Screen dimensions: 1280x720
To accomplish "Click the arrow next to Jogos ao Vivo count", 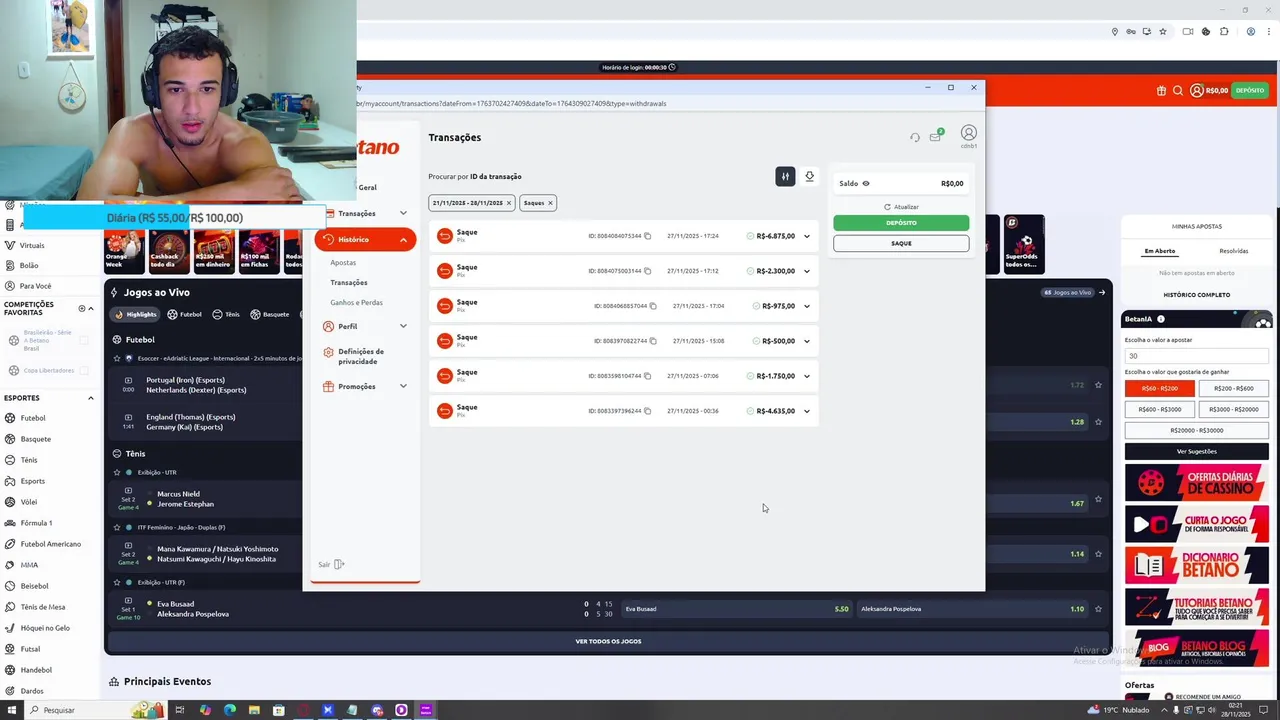I will 1102,292.
